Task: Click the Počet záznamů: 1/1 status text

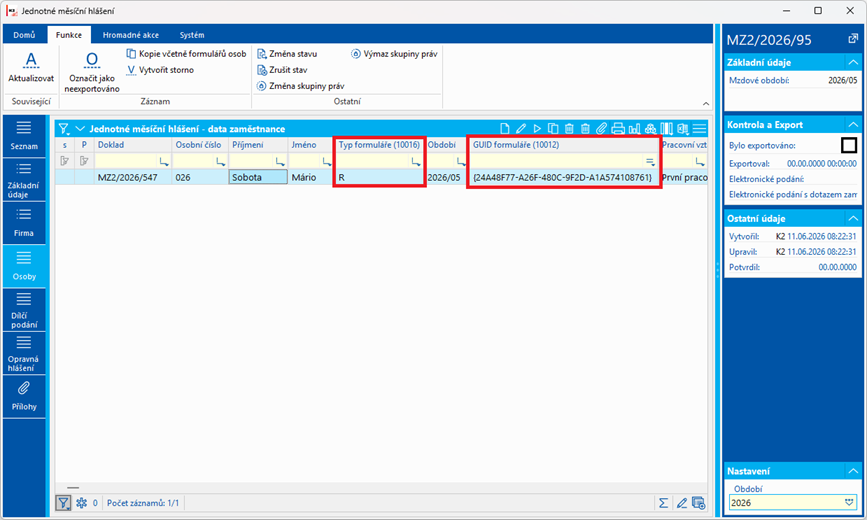Action: (143, 503)
